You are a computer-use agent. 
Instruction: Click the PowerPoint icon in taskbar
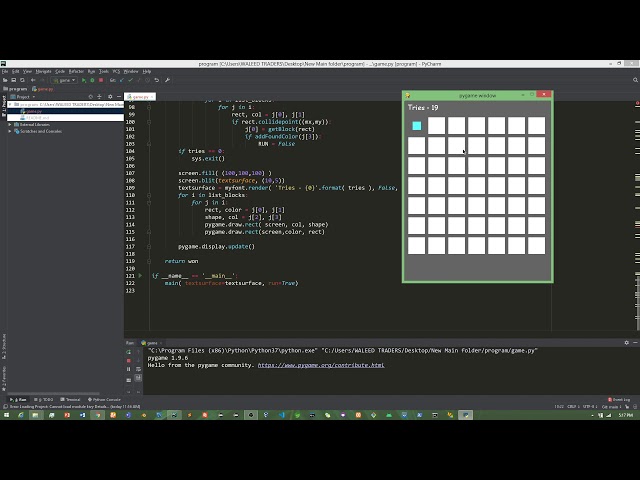67,415
